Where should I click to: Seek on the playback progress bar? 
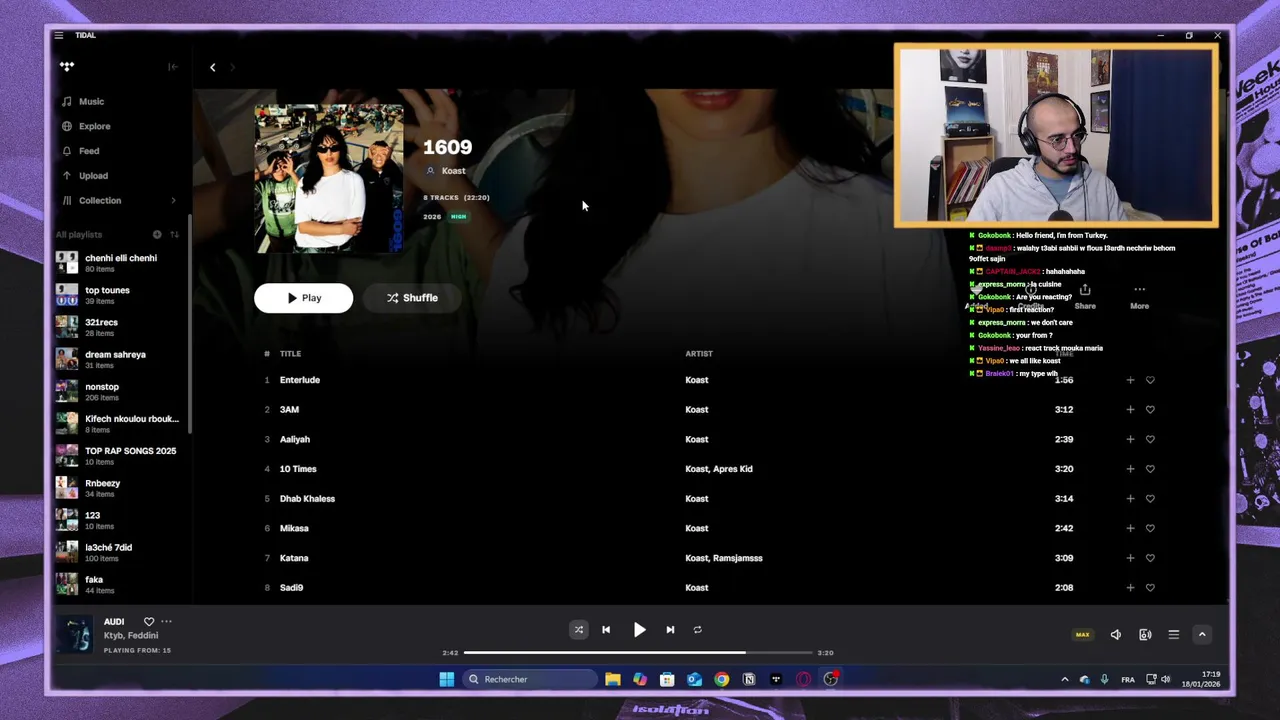pos(638,653)
